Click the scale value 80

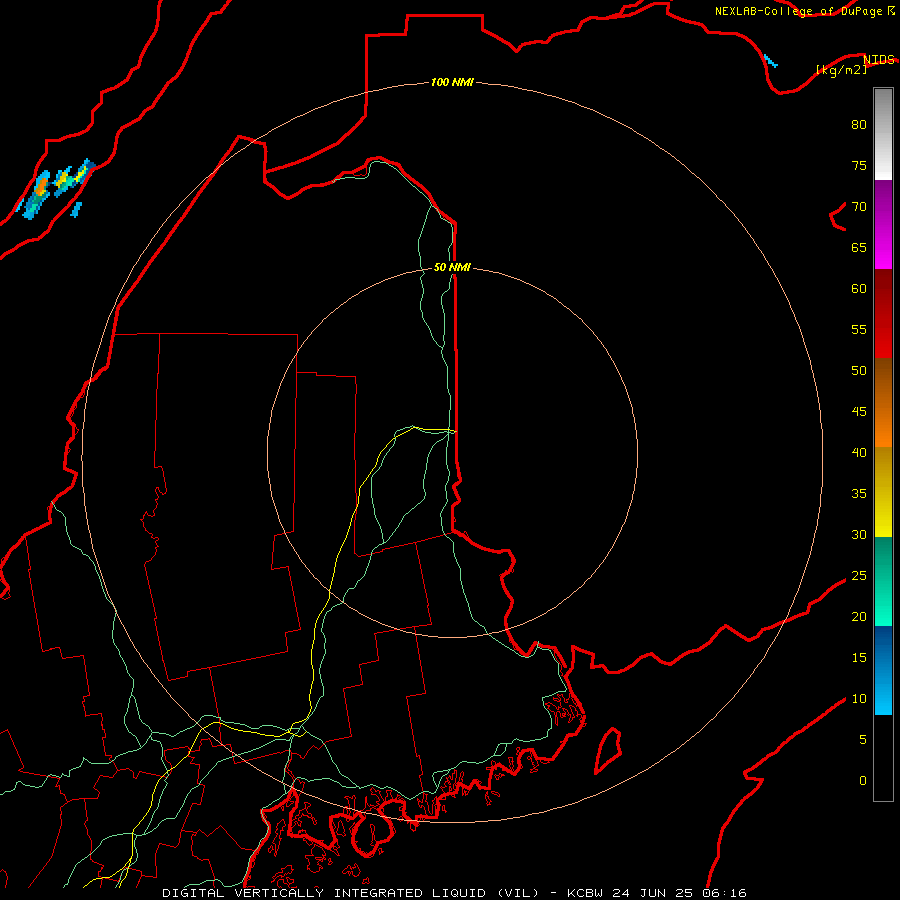click(x=859, y=125)
